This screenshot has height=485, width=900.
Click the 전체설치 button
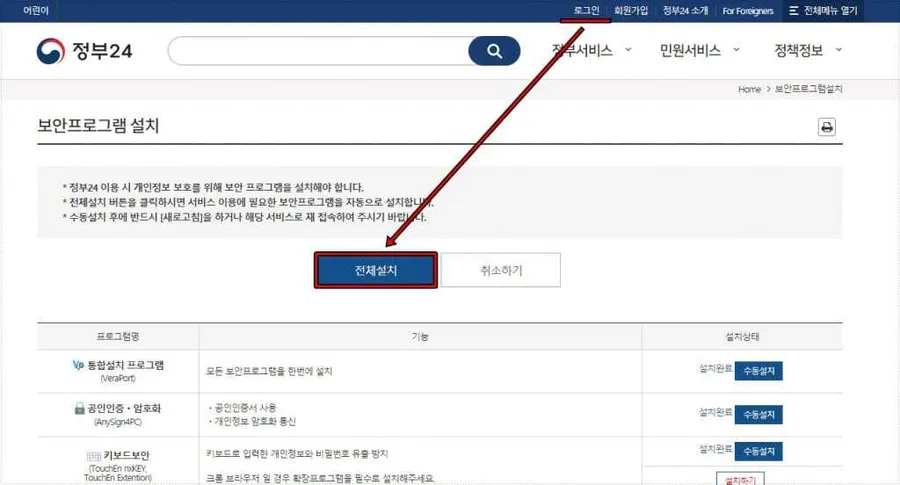tap(376, 270)
